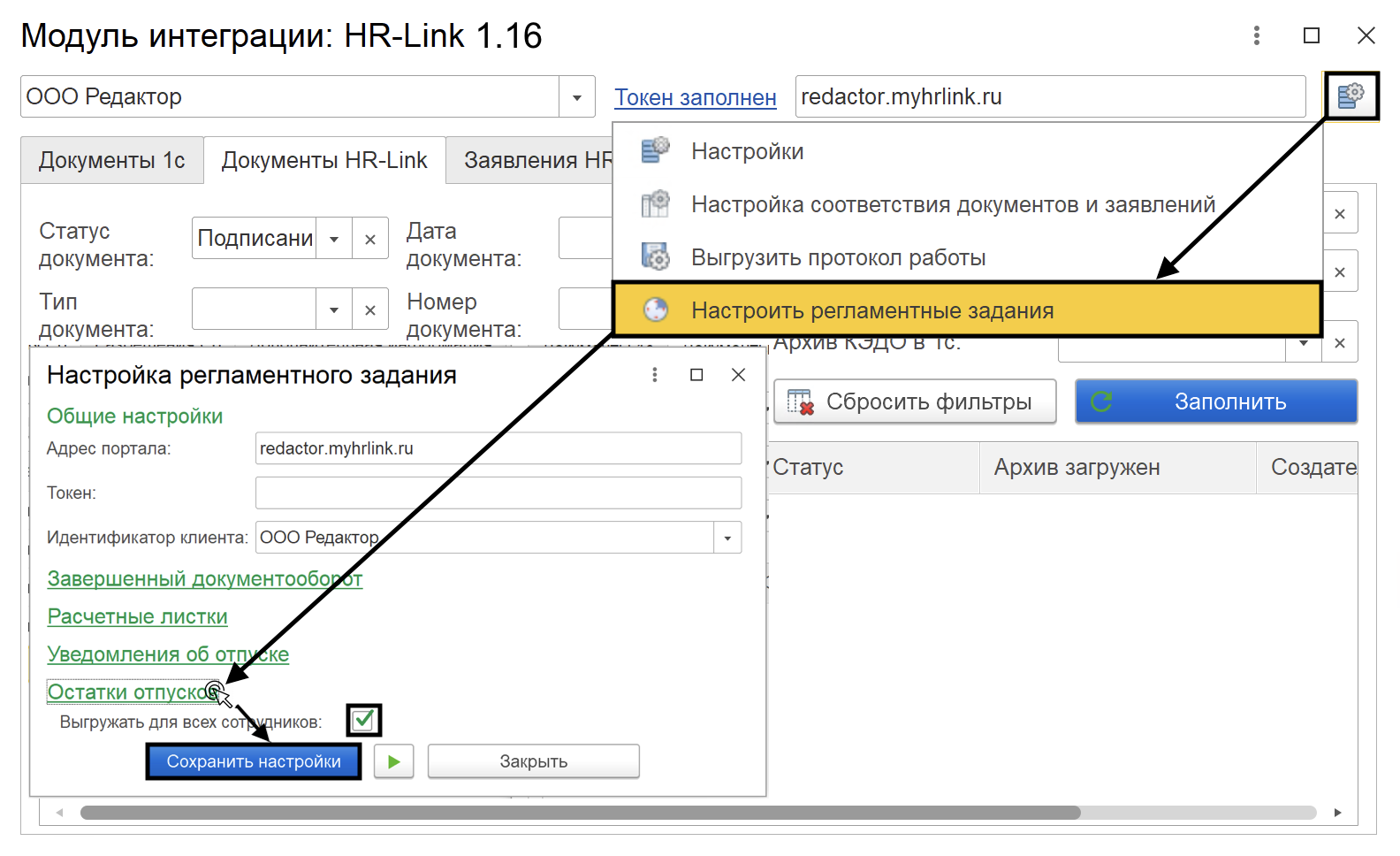Expand the Тип документа dropdown
Image resolution: width=1400 pixels, height=856 pixels.
[x=334, y=310]
